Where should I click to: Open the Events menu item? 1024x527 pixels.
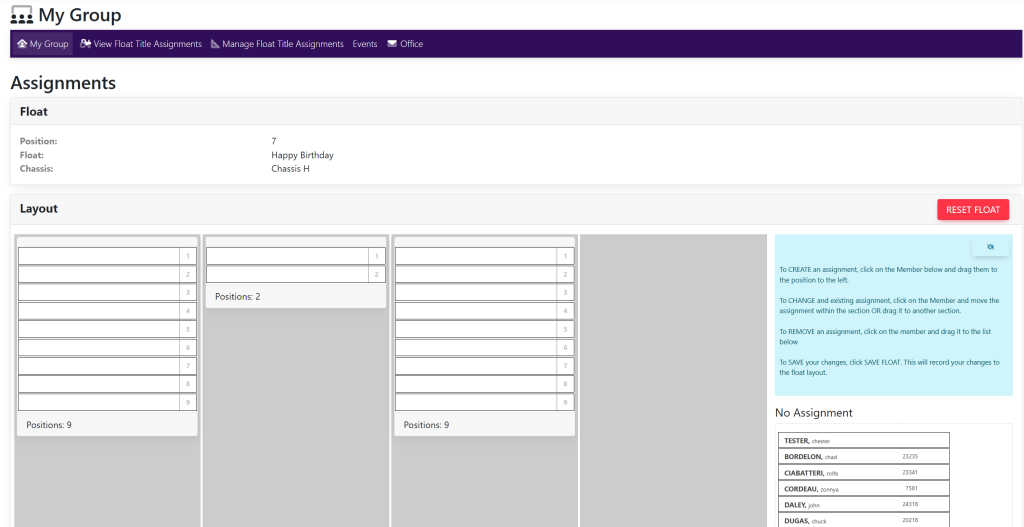tap(365, 44)
